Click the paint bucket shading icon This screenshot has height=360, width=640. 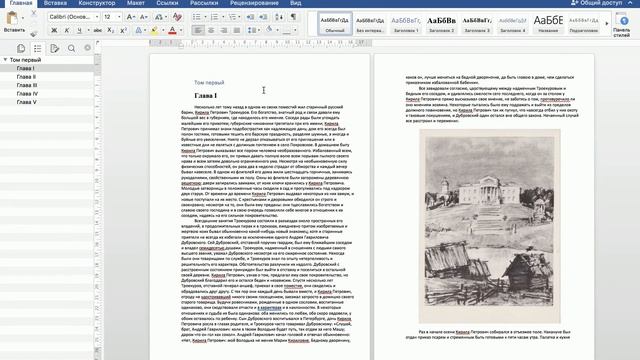(269, 30)
